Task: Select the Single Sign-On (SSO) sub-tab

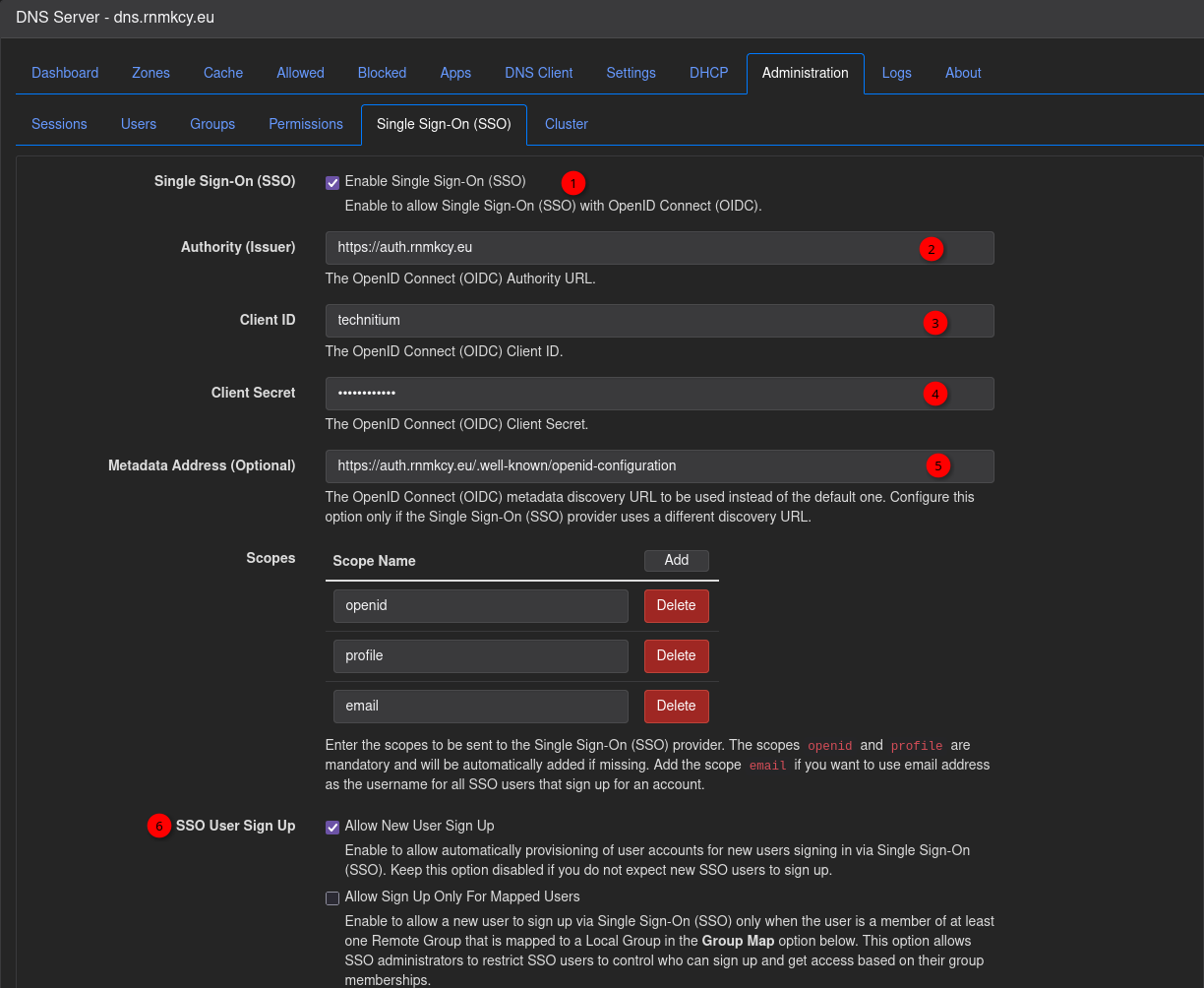Action: point(444,124)
